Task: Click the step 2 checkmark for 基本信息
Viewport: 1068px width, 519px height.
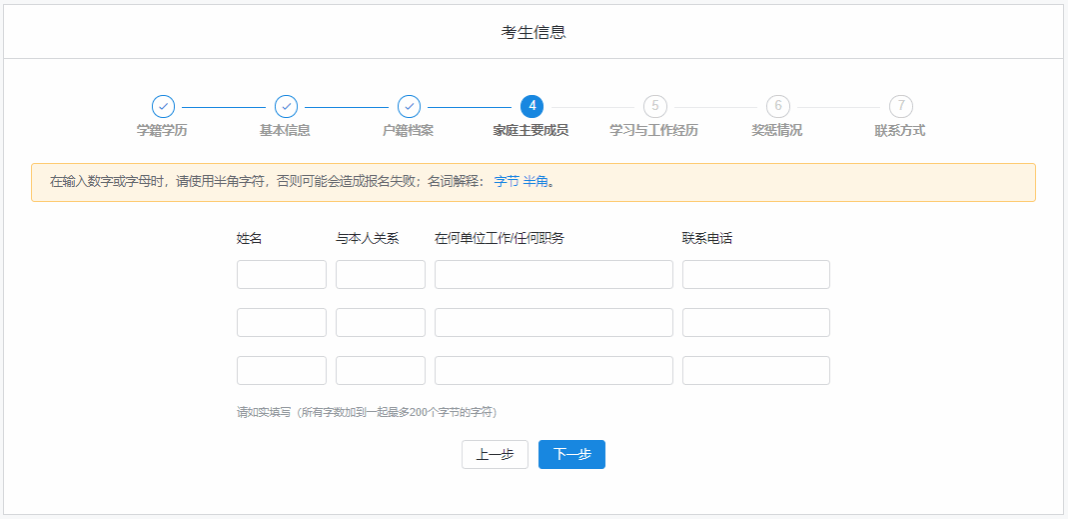Action: click(x=286, y=106)
